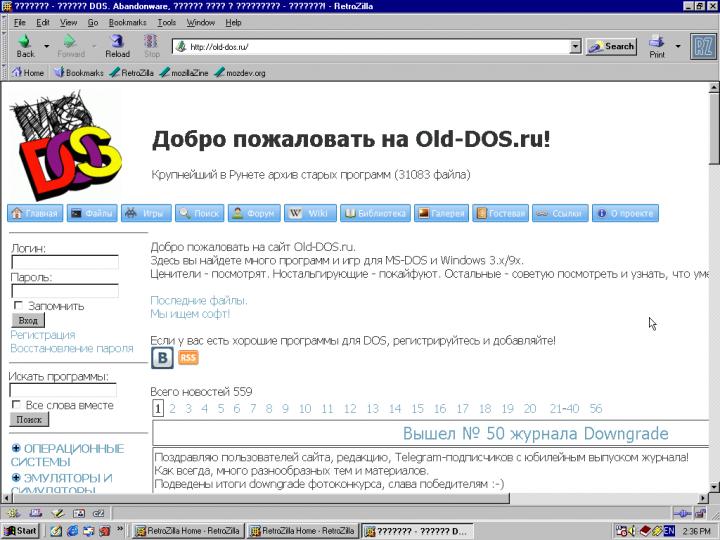Open the Bookmarks folder on personal toolbar
Screen dimensions: 720x540
79,73
